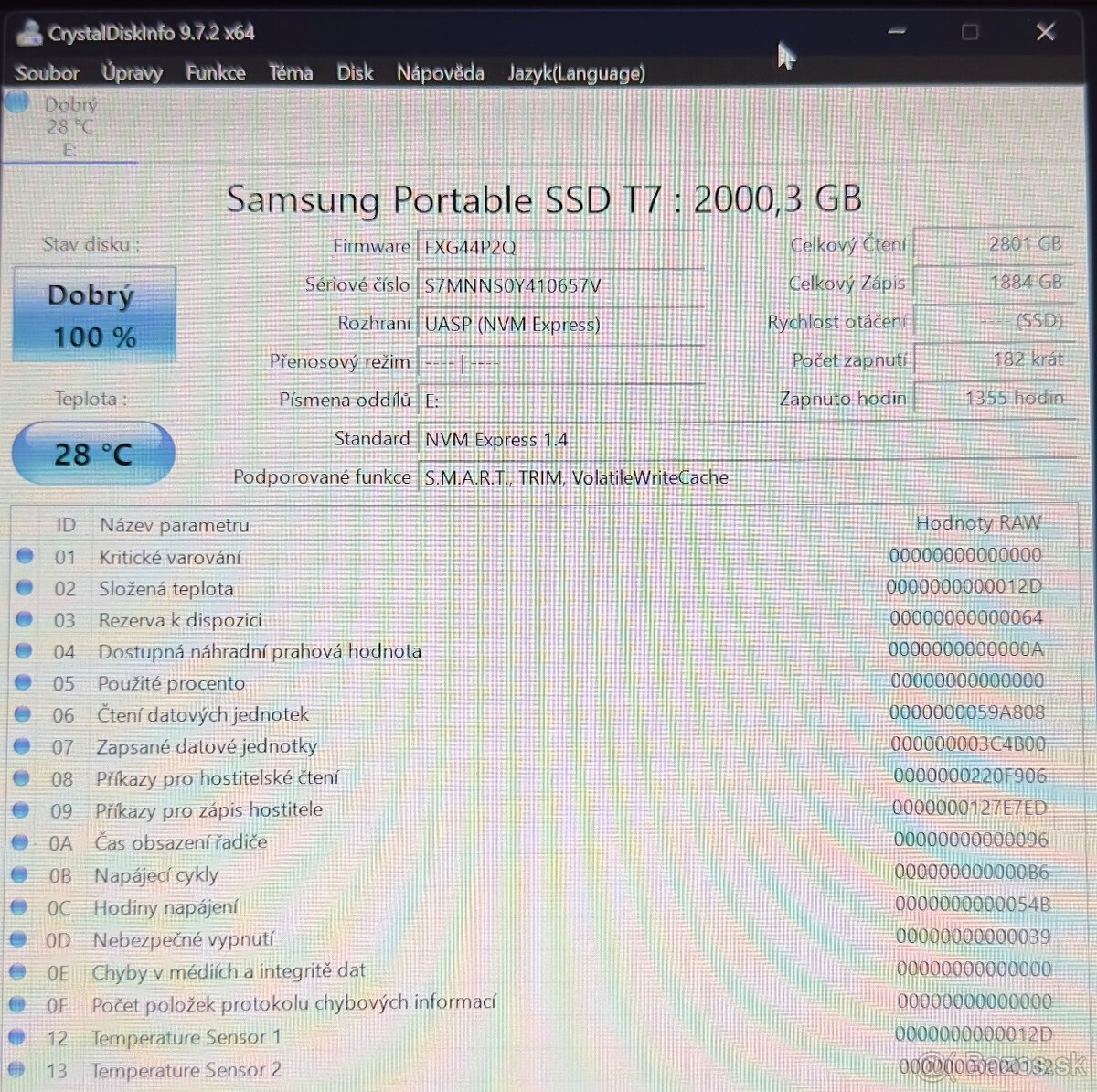Select the drive tab labeled Dobrý 28 °C E:
The image size is (1097, 1092).
coord(70,126)
